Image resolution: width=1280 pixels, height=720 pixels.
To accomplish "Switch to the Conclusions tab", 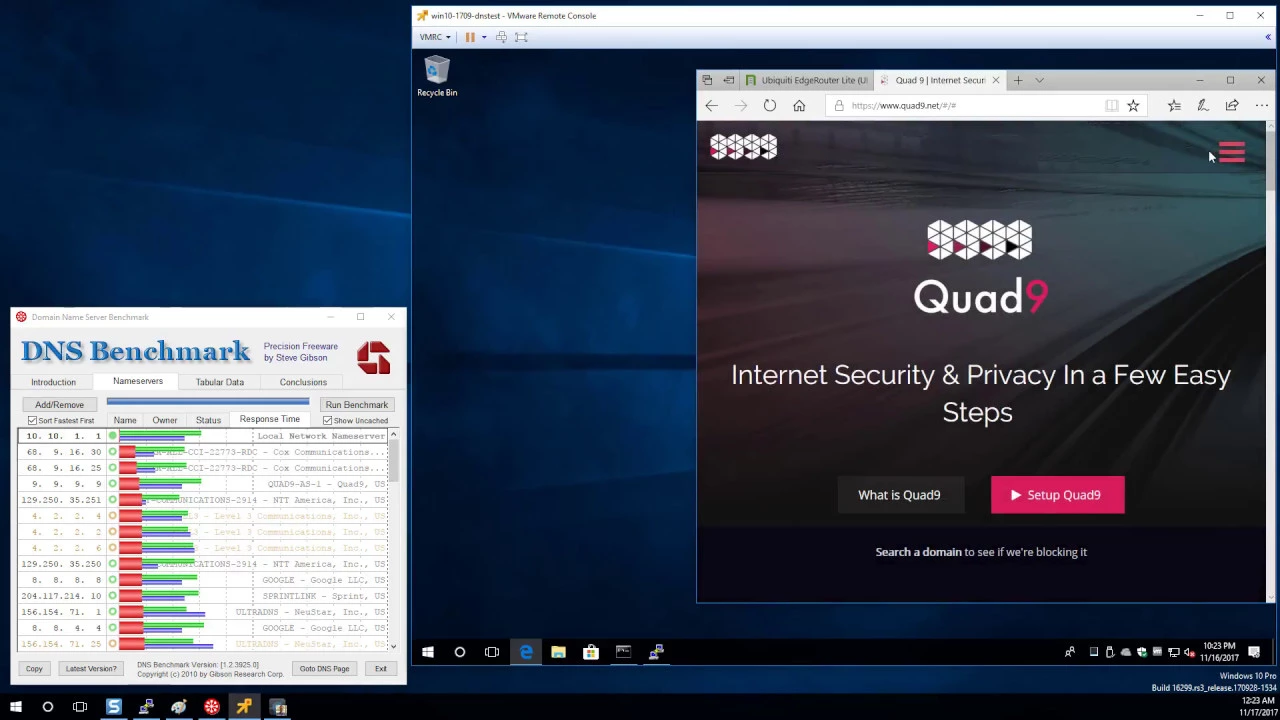I will point(303,382).
